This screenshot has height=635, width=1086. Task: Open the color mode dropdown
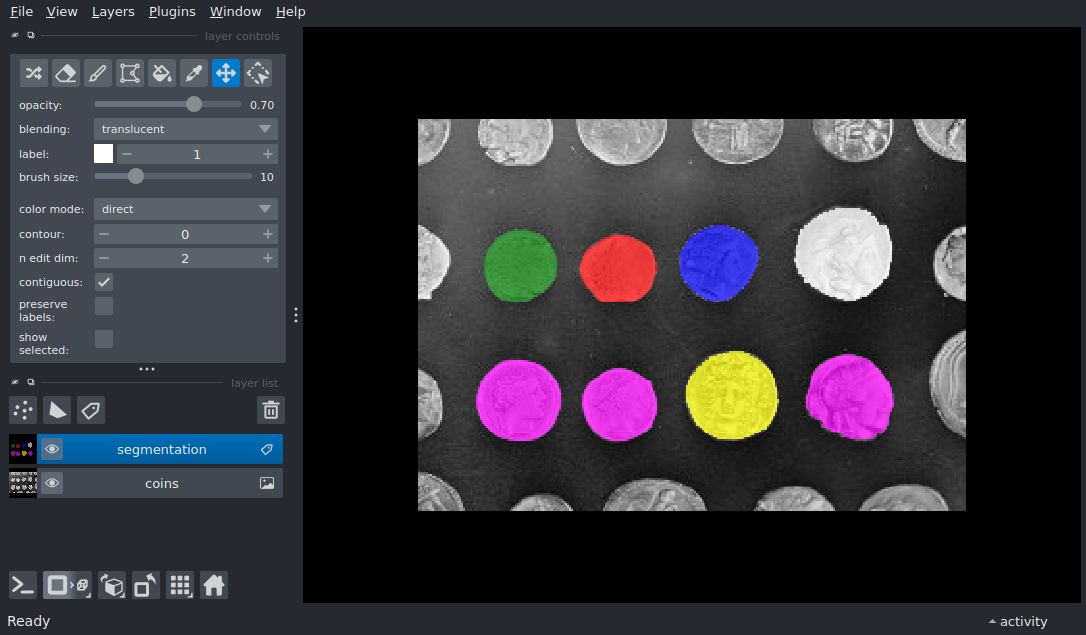pyautogui.click(x=186, y=209)
